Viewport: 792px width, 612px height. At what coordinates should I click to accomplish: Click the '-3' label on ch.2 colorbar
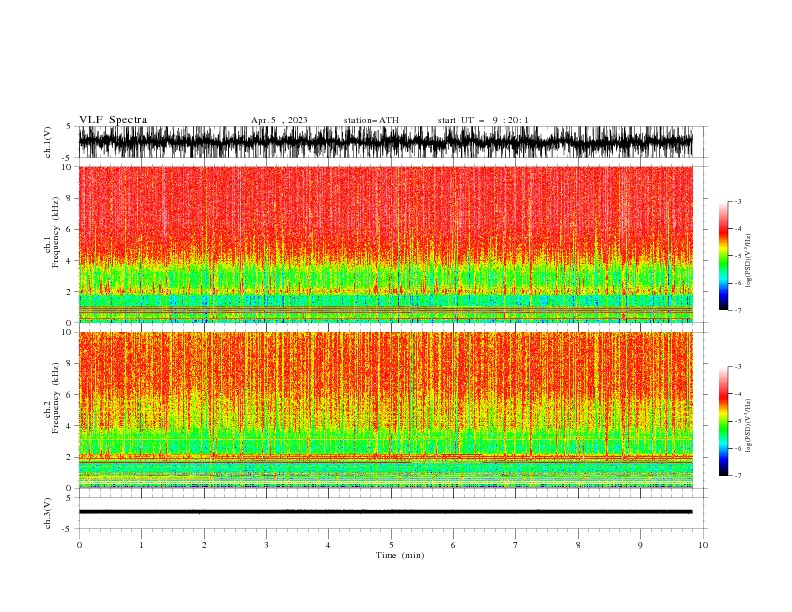(737, 367)
